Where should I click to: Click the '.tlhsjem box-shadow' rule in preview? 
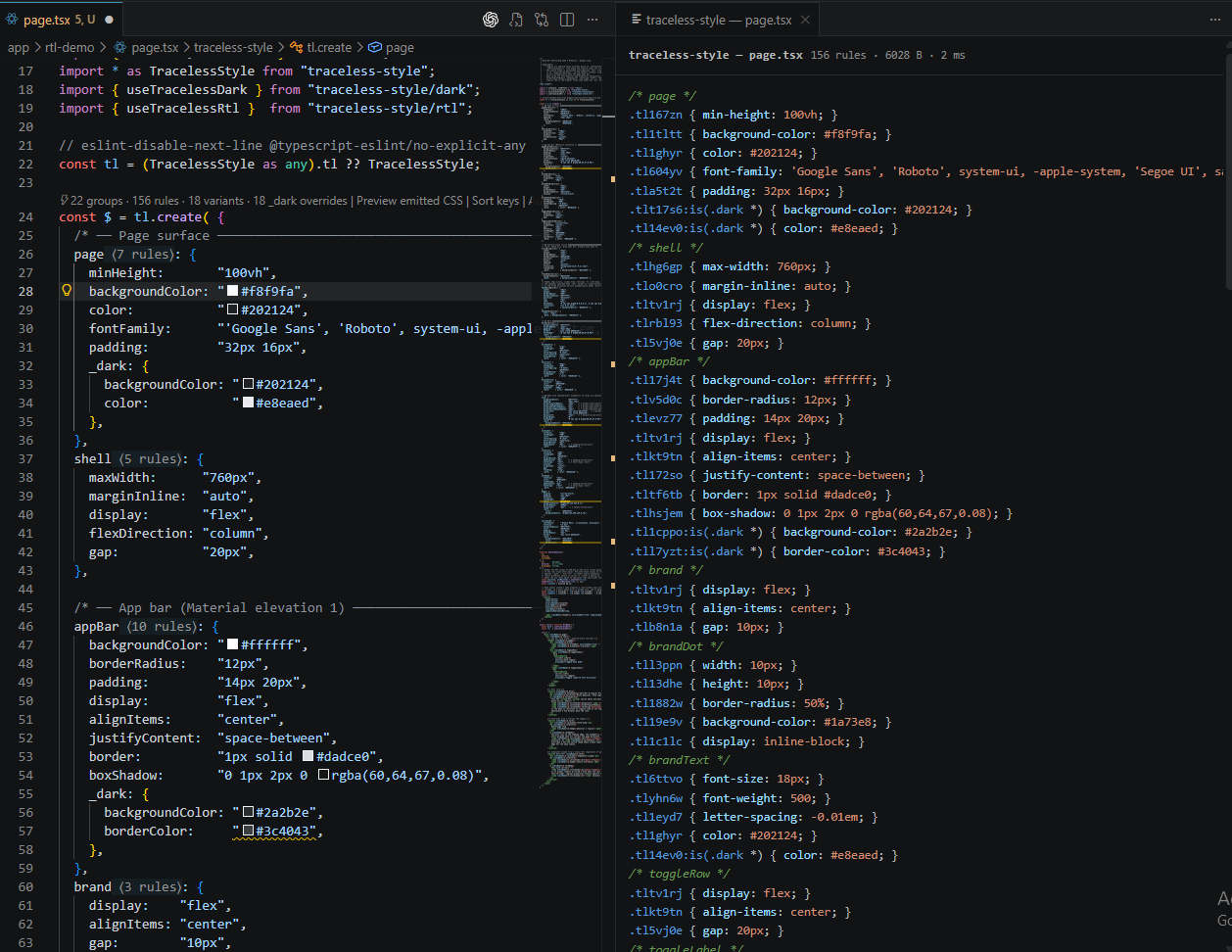pos(821,513)
